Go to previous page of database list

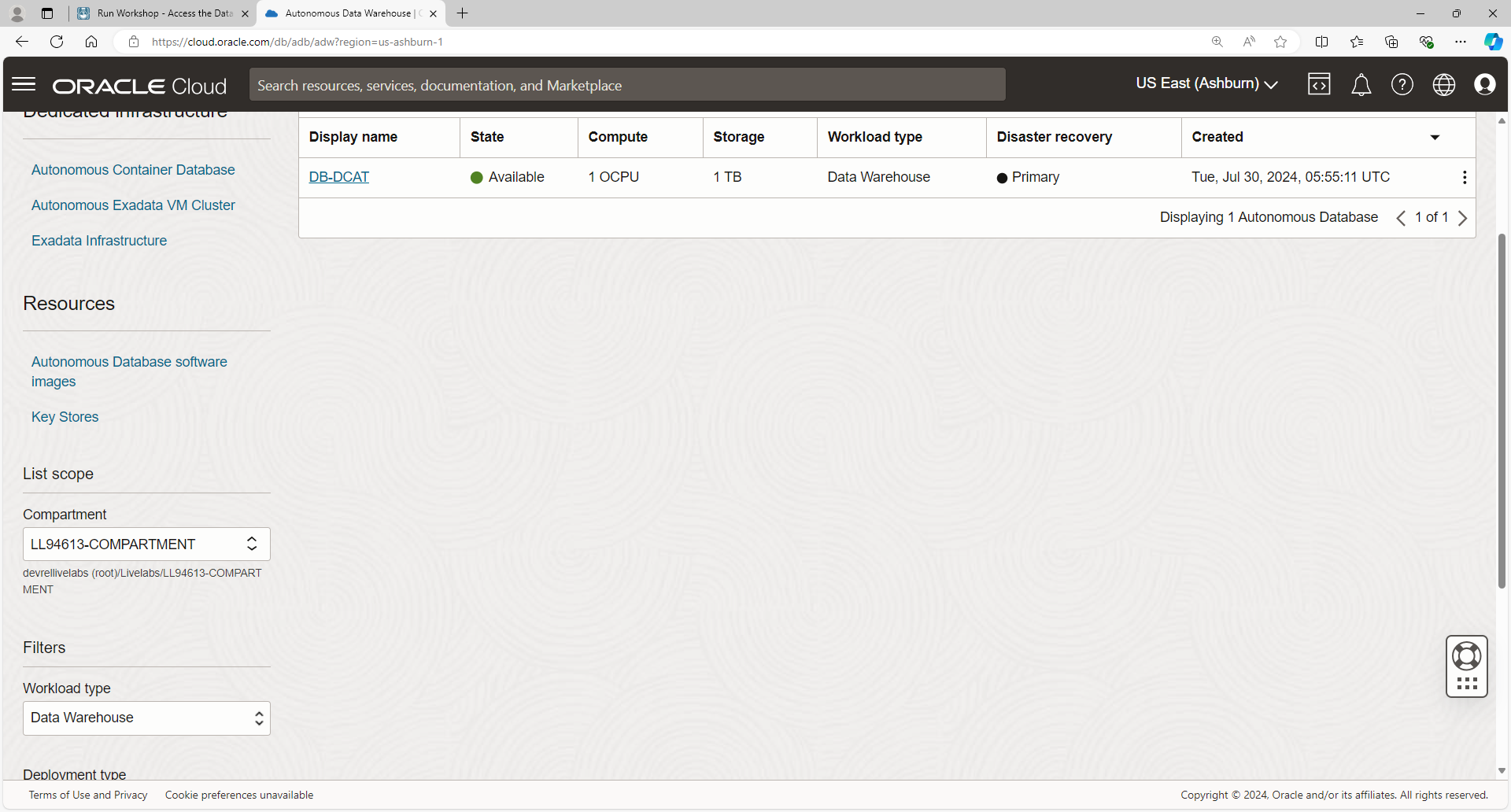point(1401,218)
